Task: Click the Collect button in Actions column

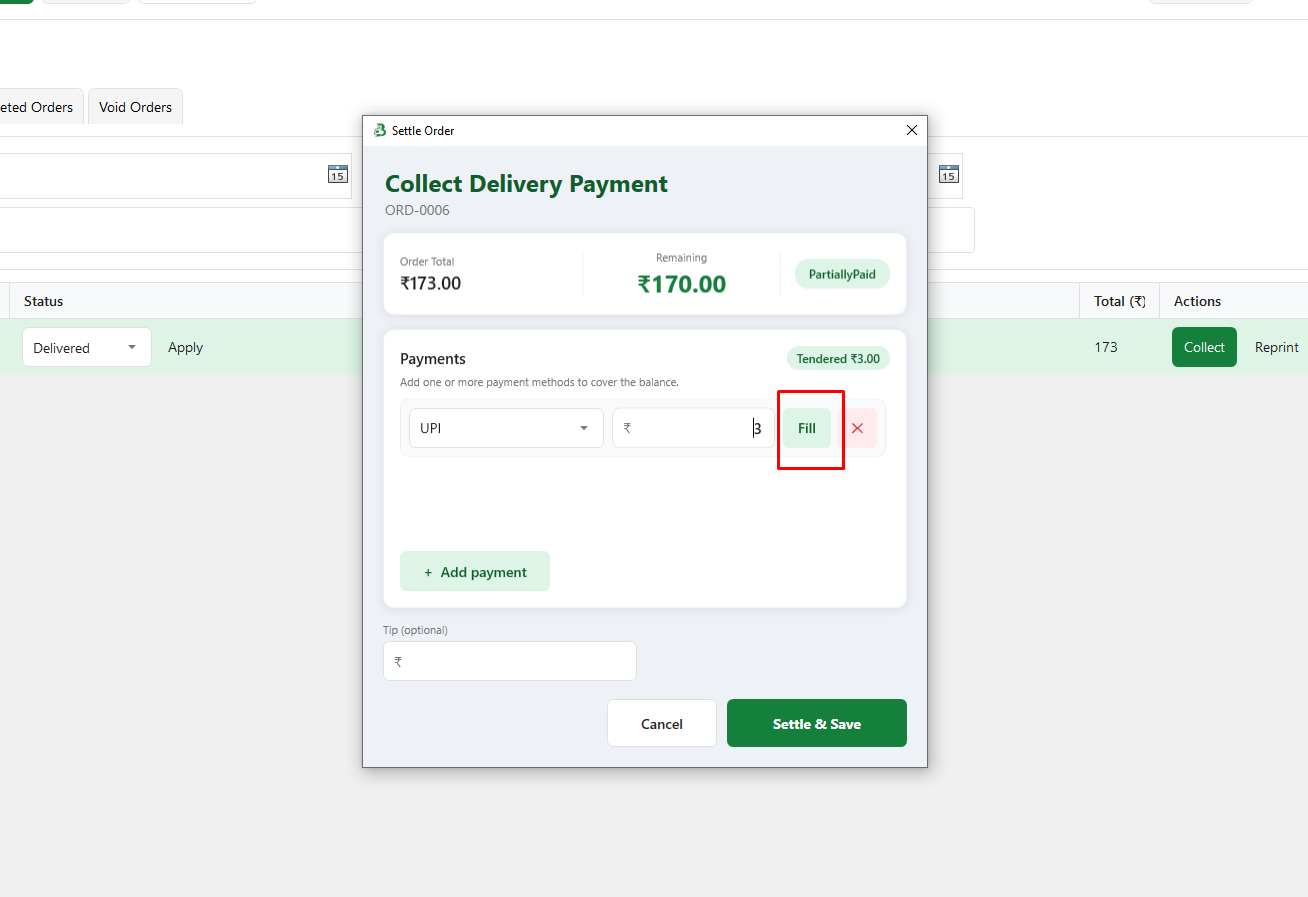Action: (1204, 347)
